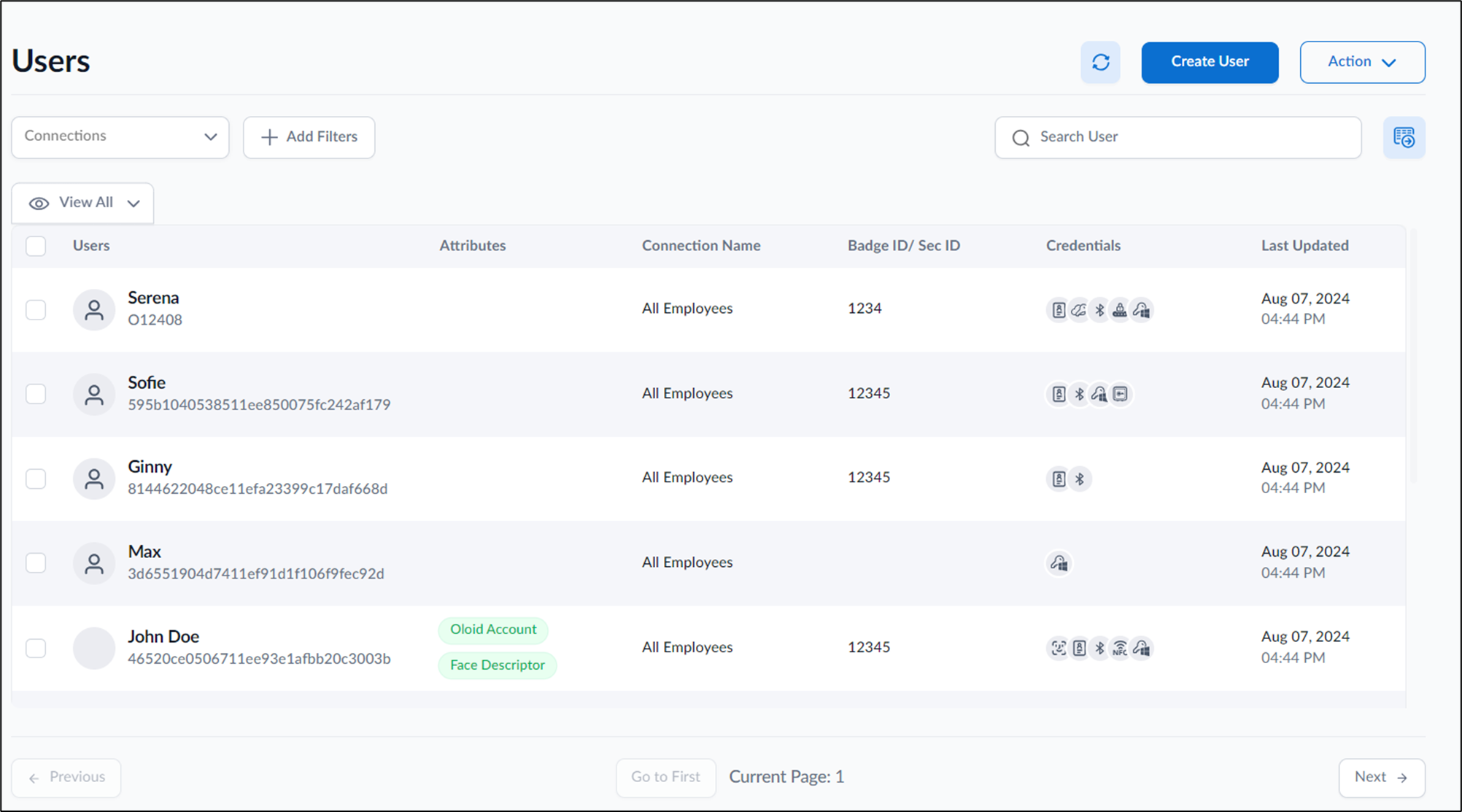
Task: Click the Create User button
Action: (1210, 62)
